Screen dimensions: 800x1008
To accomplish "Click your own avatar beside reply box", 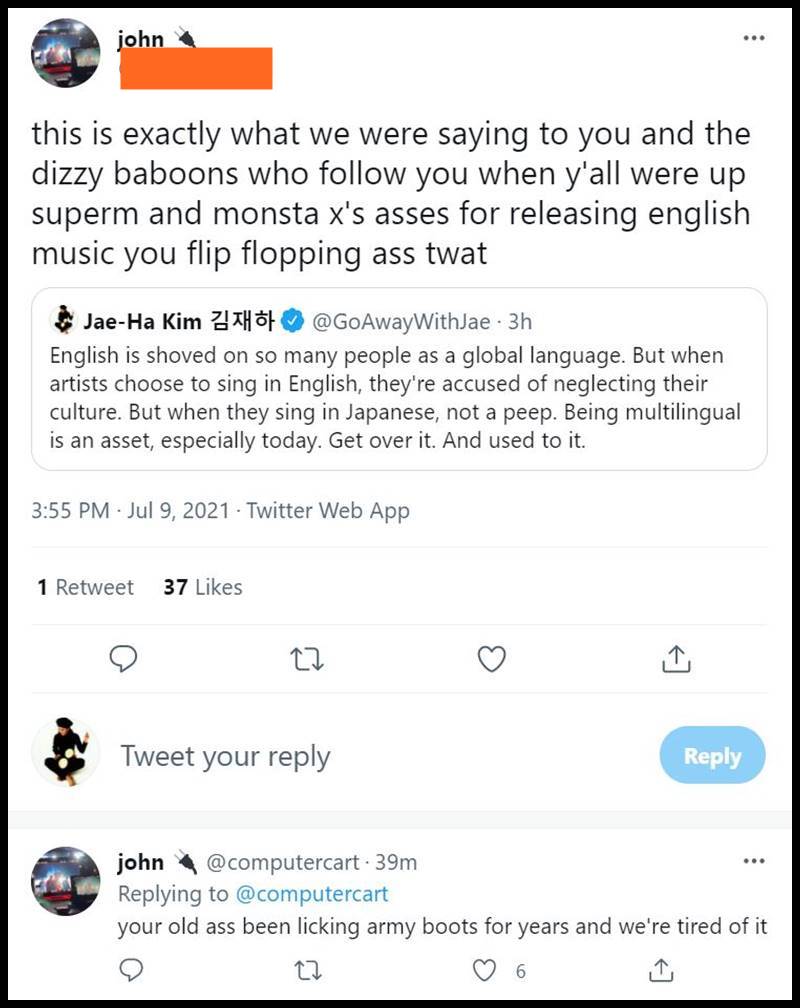I will tap(65, 751).
